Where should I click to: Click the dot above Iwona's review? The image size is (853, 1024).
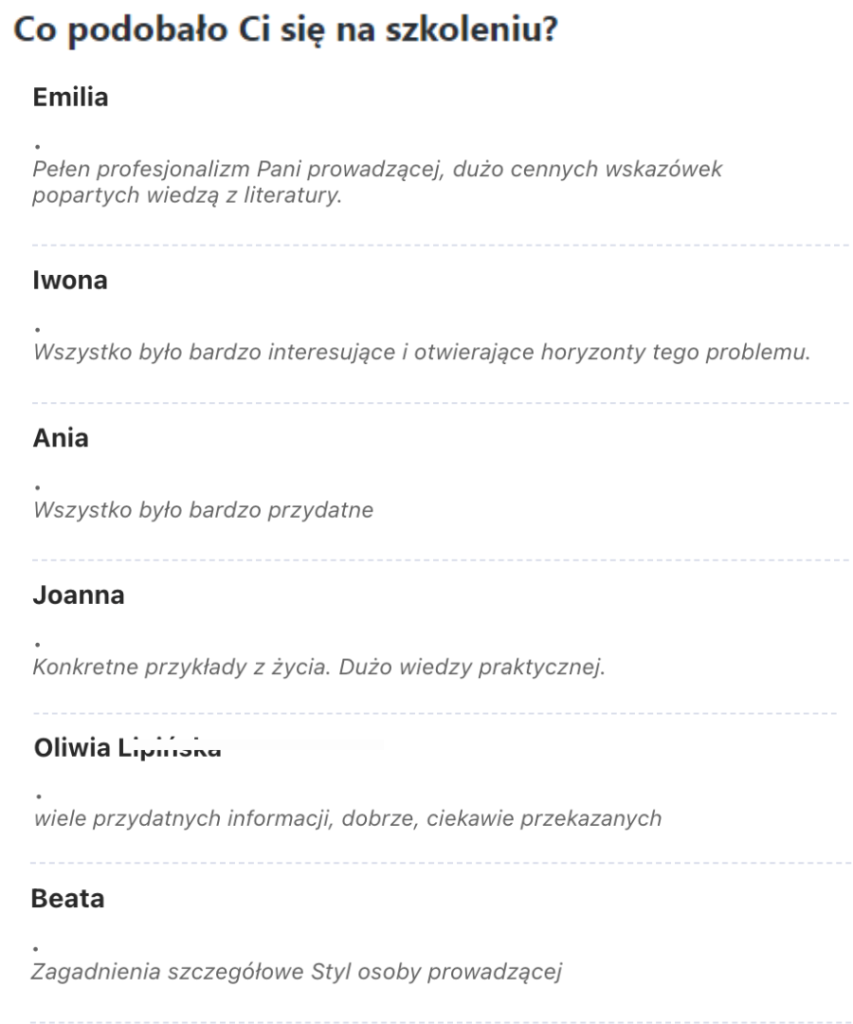coord(37,330)
